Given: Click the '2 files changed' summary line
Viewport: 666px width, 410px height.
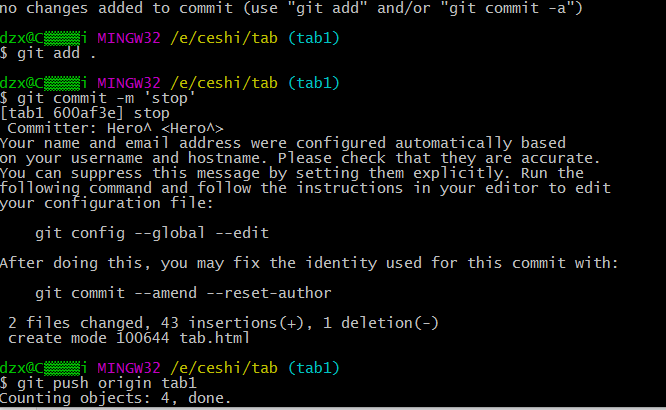Looking at the screenshot, I should (223, 323).
